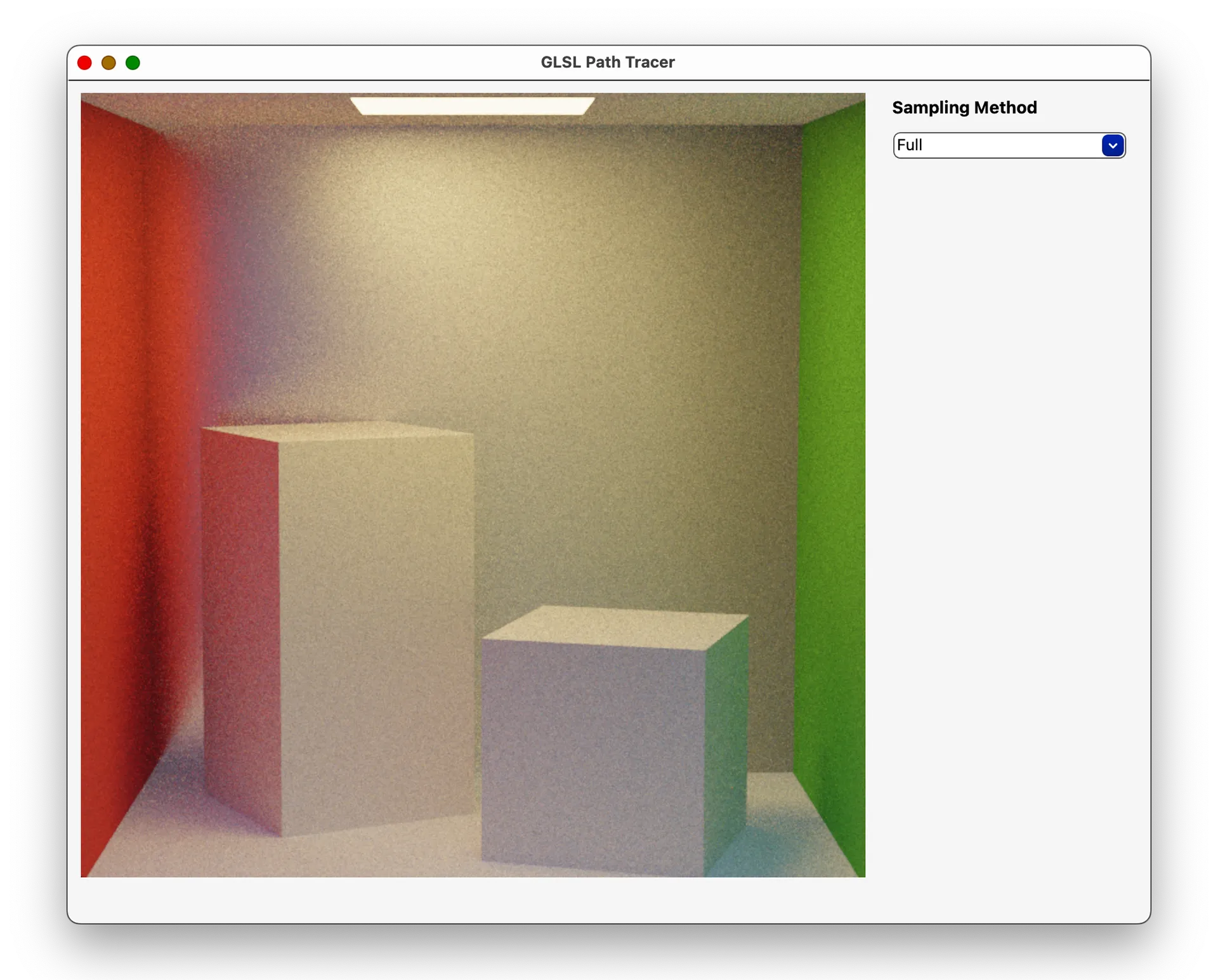Click the Sampling Method label text
This screenshot has width=1218, height=980.
[964, 108]
